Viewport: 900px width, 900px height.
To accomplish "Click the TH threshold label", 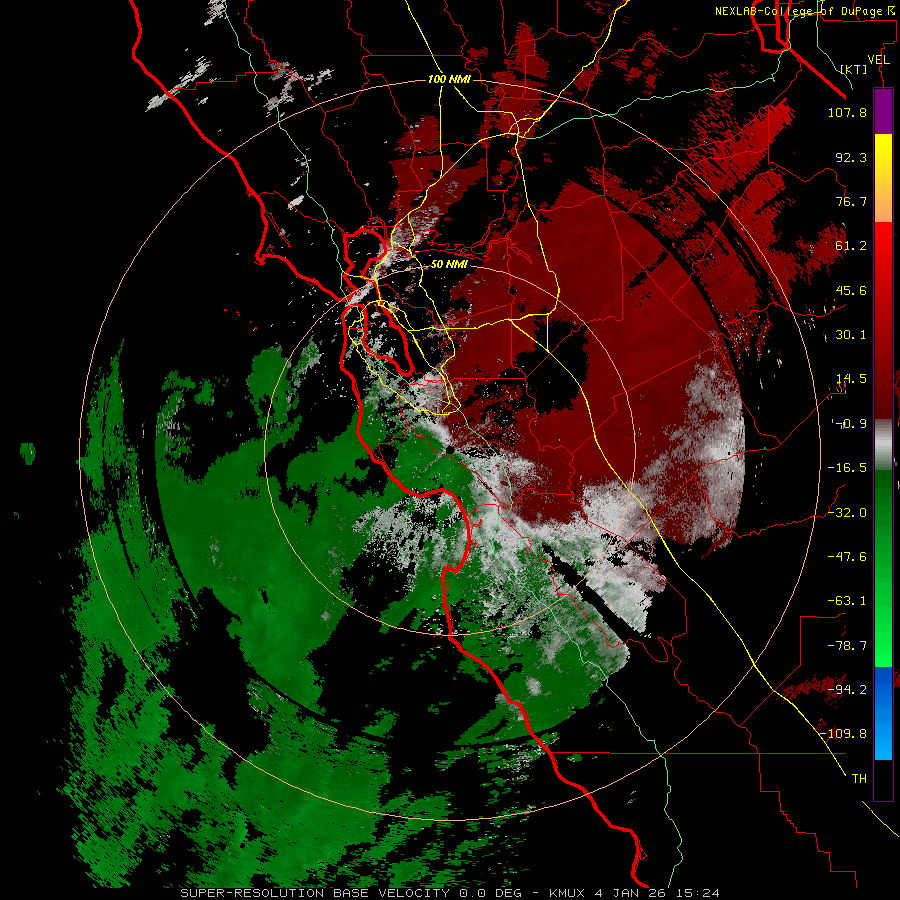I will (x=859, y=779).
